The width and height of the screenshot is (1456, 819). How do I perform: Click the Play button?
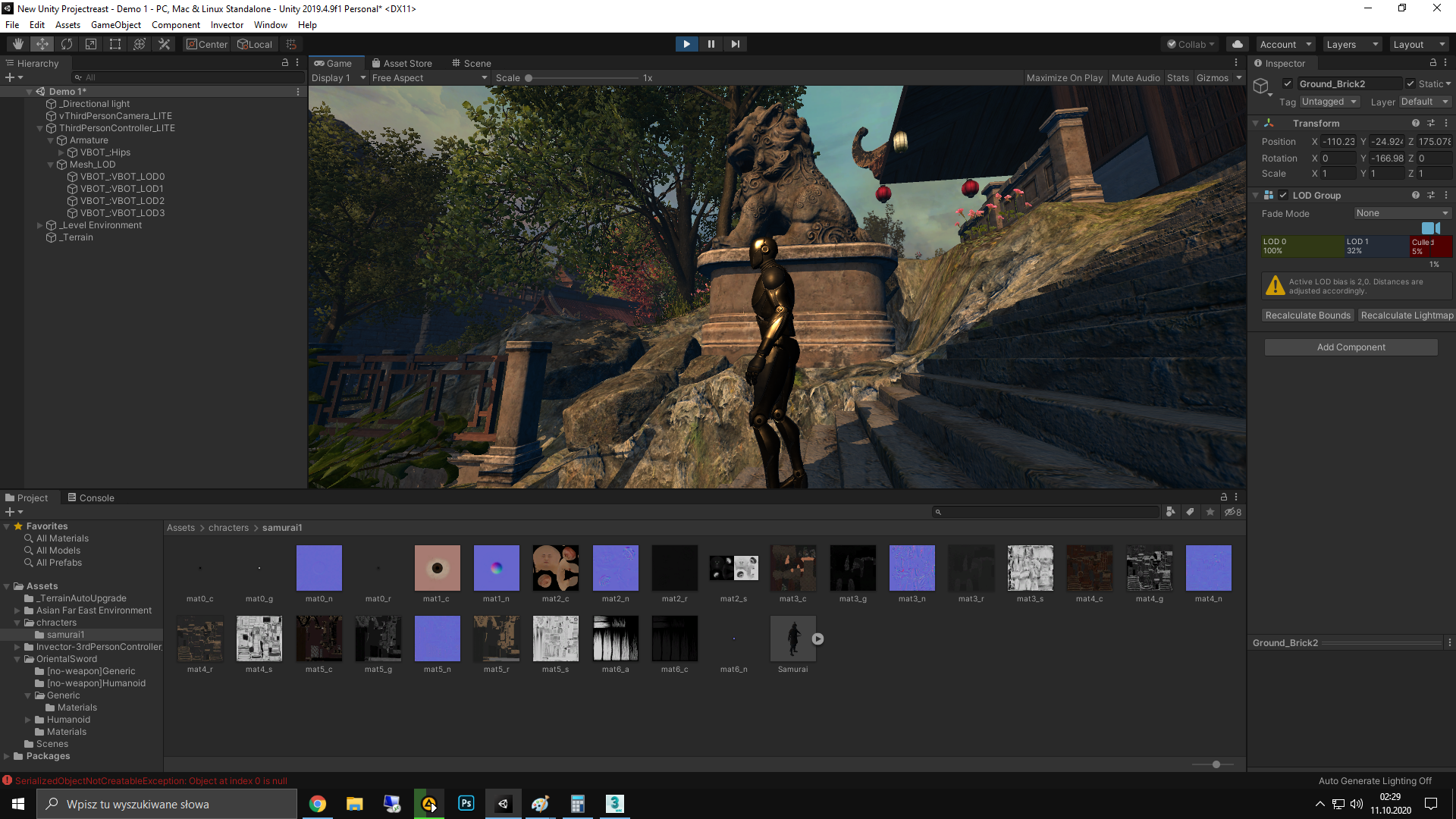tap(686, 44)
